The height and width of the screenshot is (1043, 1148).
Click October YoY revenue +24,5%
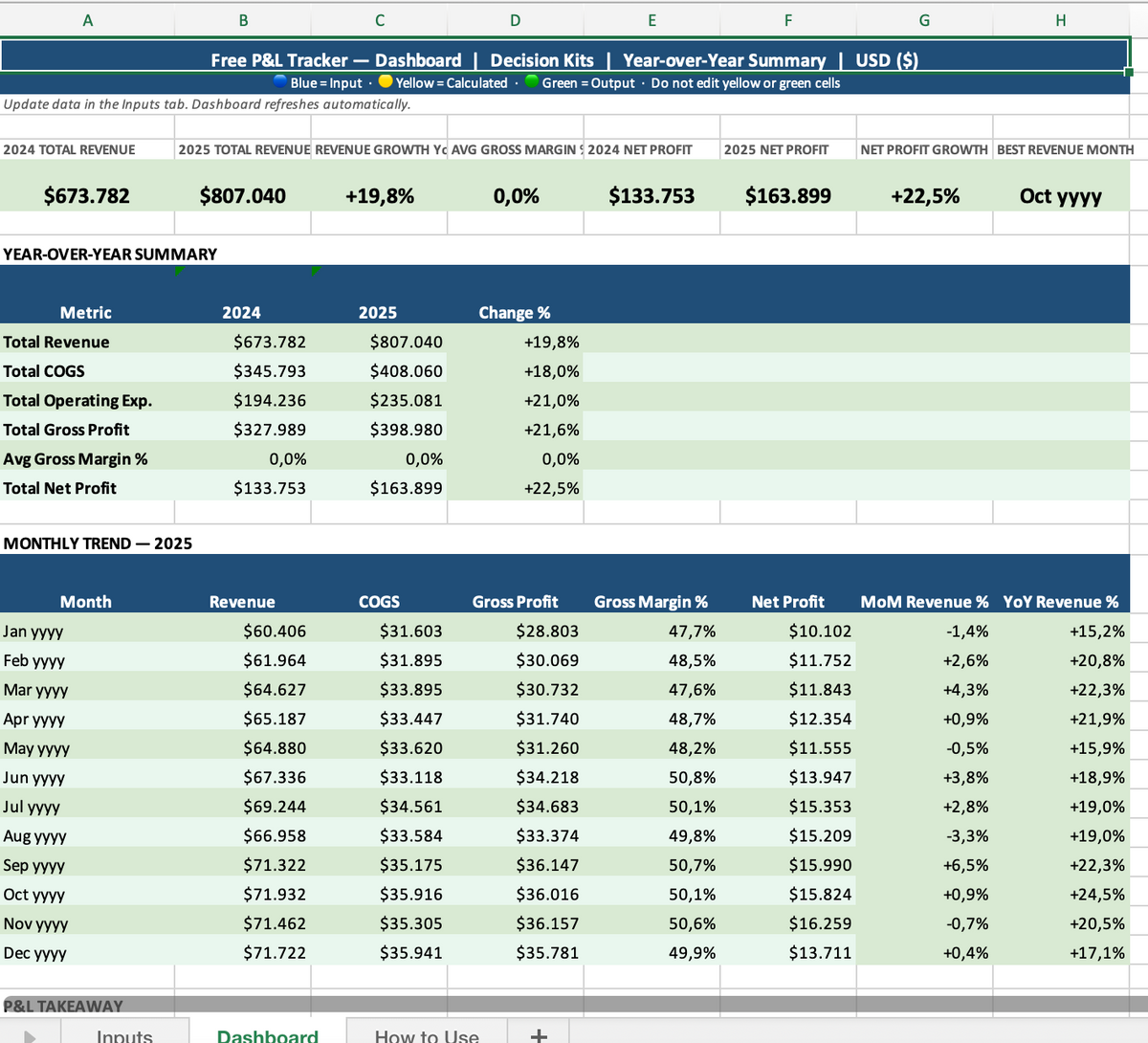click(x=1098, y=895)
